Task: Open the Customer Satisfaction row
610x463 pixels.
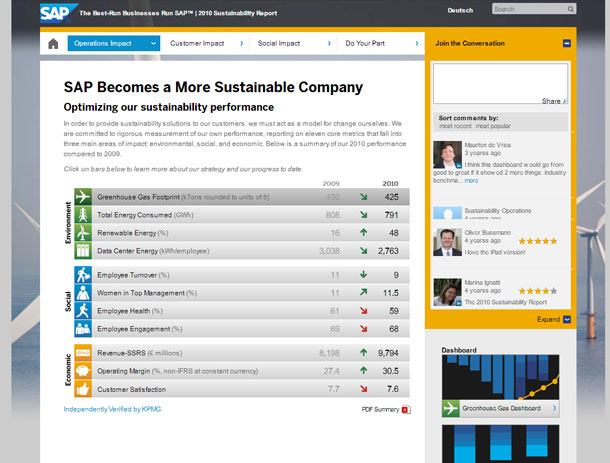Action: click(242, 389)
